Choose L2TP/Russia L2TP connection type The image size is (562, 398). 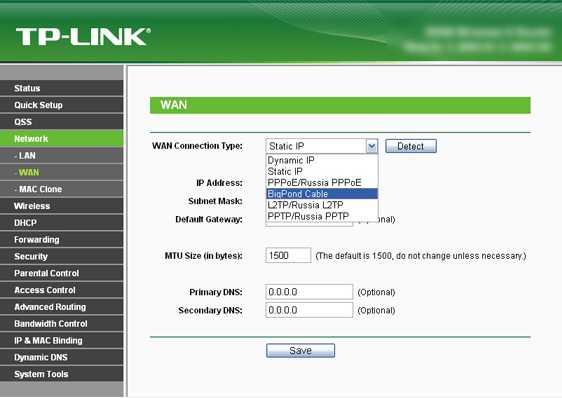click(x=322, y=205)
